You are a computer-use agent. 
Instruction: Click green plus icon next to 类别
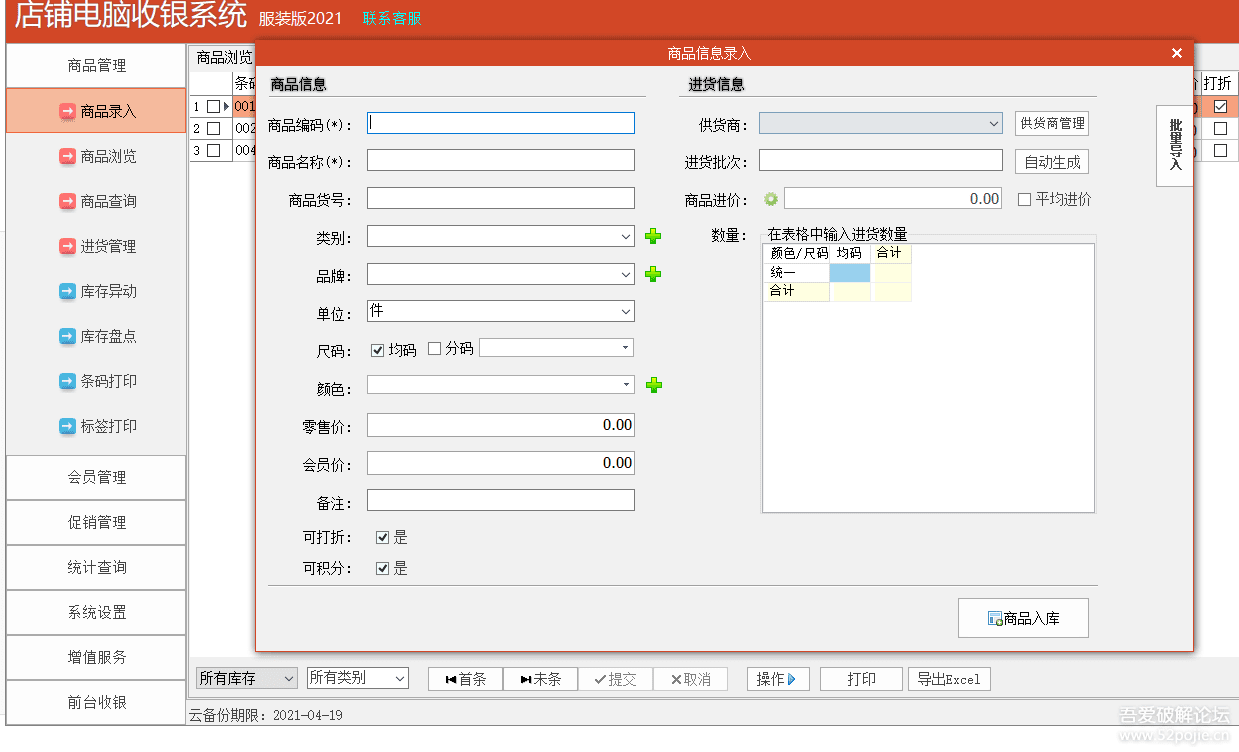pos(653,236)
